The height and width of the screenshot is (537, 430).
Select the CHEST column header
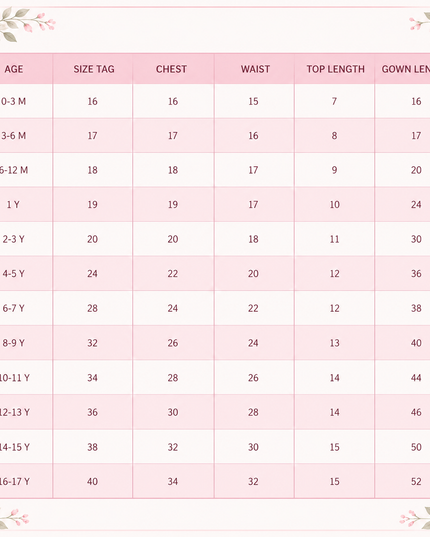coord(171,69)
